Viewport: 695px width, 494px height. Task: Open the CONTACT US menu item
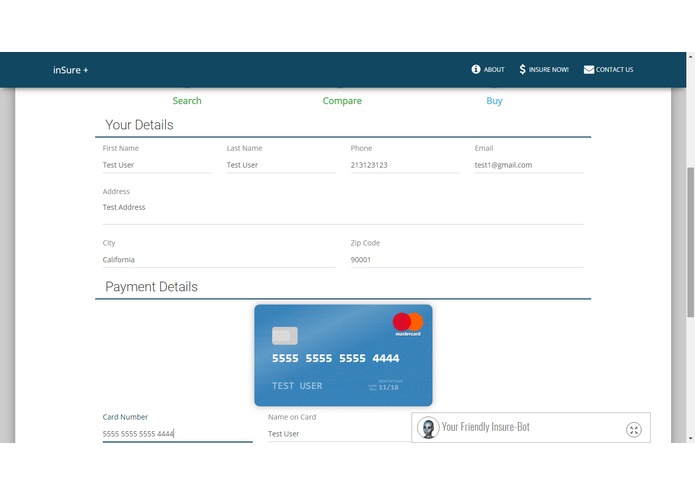point(609,70)
